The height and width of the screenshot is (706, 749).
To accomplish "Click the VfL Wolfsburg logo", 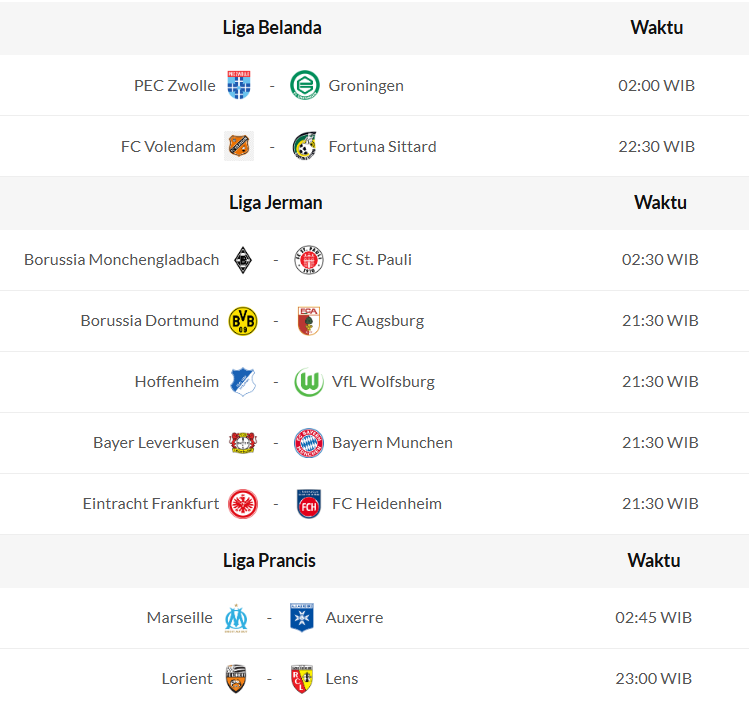I will pos(308,382).
